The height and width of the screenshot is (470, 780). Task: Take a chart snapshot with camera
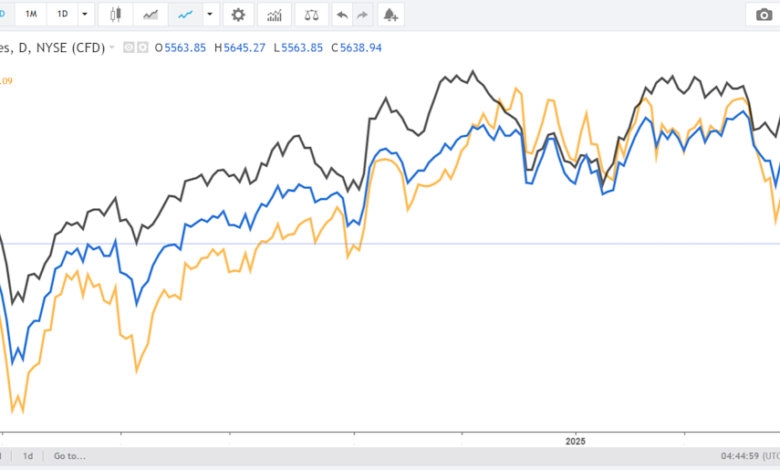click(x=760, y=14)
